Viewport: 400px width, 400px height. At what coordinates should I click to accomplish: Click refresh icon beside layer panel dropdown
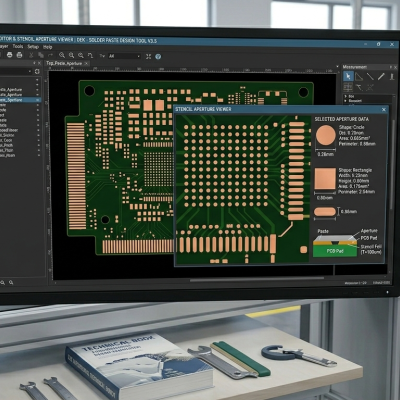tap(37, 71)
